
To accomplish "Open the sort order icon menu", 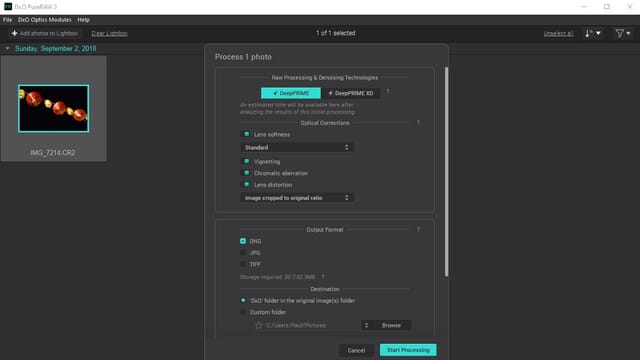I will (593, 33).
